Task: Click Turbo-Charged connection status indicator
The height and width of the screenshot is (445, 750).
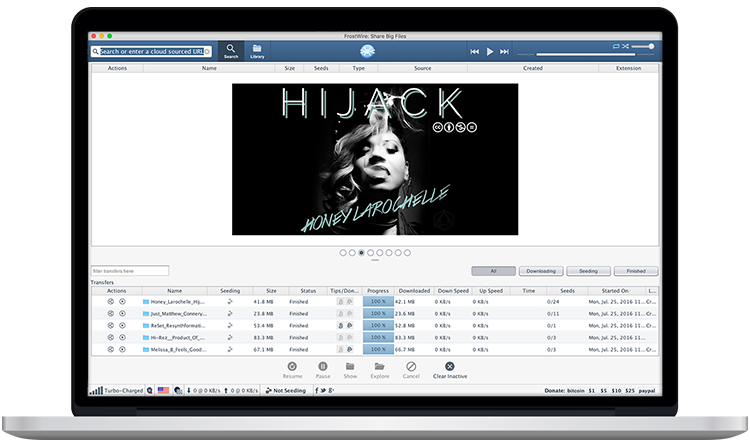Action: pyautogui.click(x=116, y=390)
